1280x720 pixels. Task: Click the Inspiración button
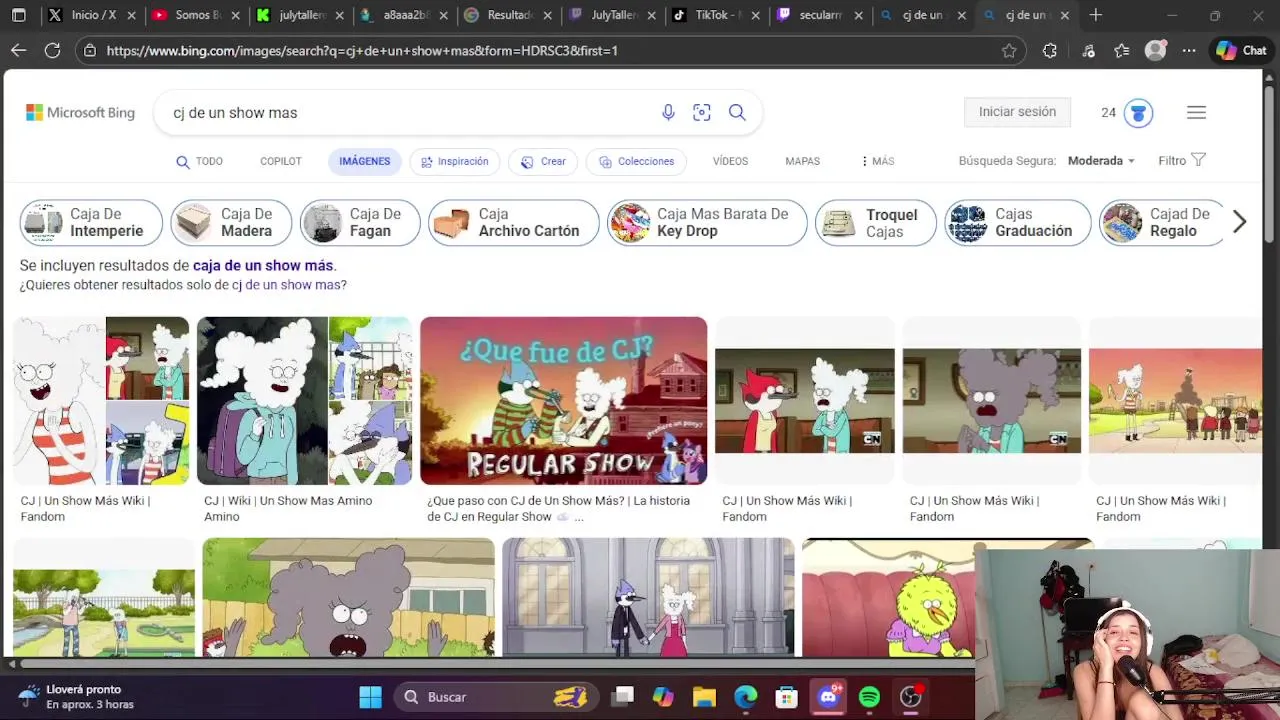(x=455, y=161)
